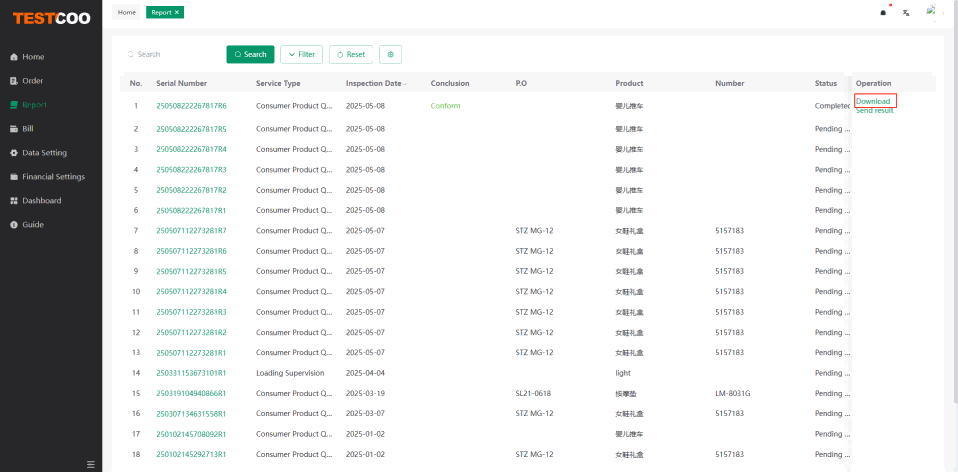
Task: Sort by Inspection Date column arrow
Action: click(x=404, y=84)
